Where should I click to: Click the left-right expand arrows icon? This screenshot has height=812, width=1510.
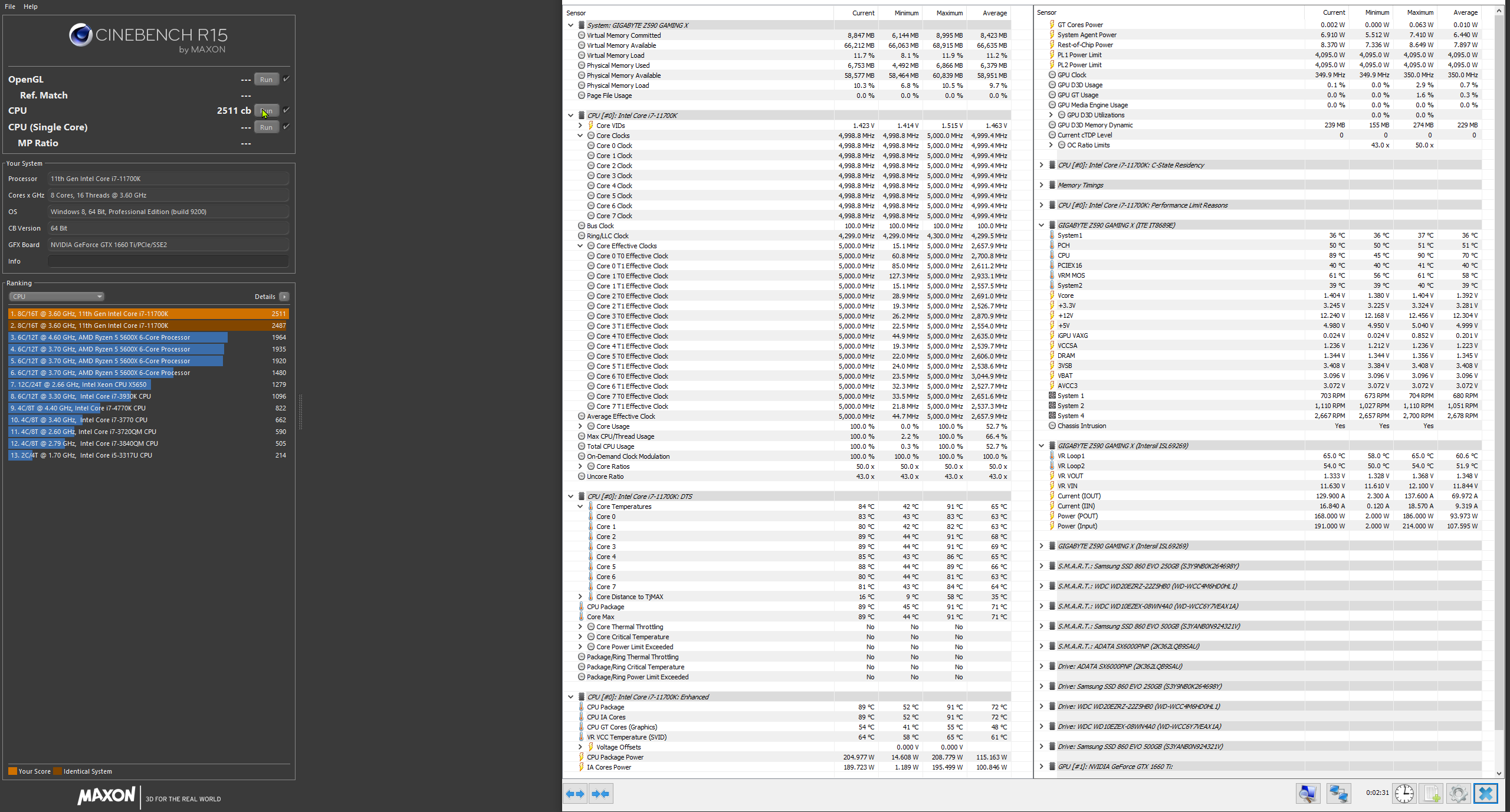click(575, 794)
